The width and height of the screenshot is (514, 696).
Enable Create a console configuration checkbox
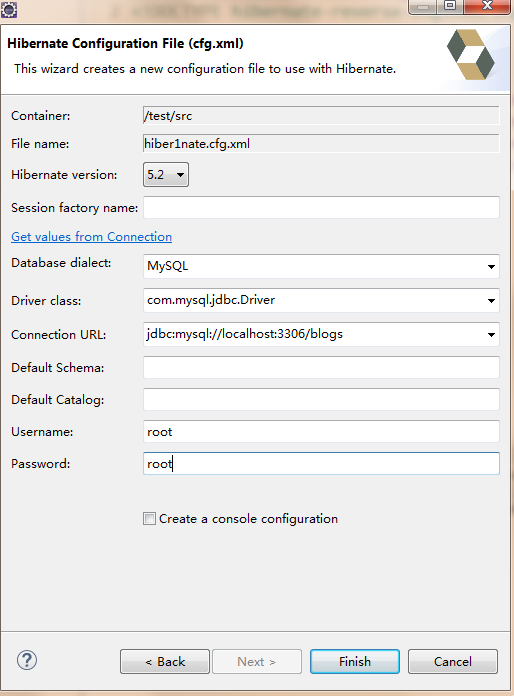click(149, 518)
